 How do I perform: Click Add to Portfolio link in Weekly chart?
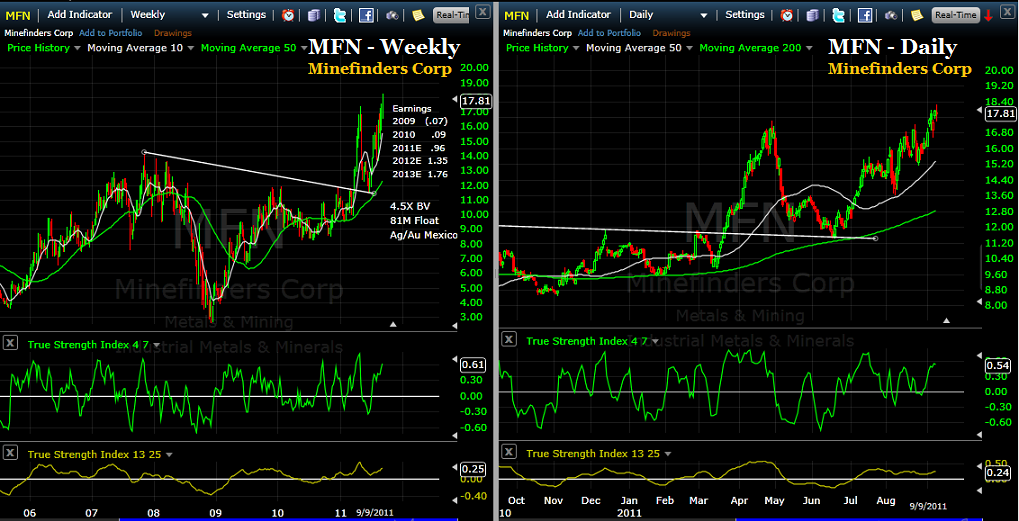pyautogui.click(x=110, y=32)
